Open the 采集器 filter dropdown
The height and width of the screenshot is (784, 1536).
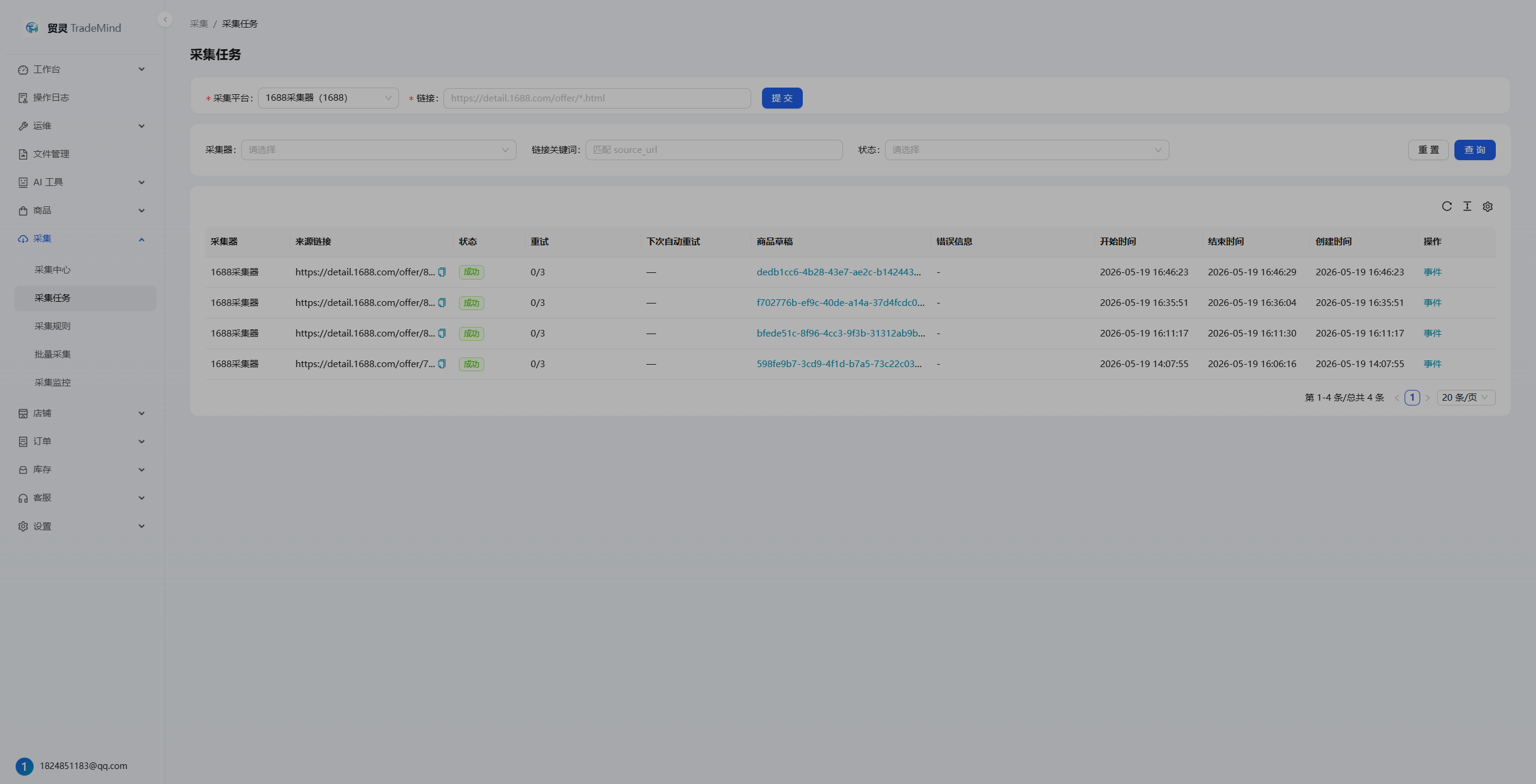point(379,150)
